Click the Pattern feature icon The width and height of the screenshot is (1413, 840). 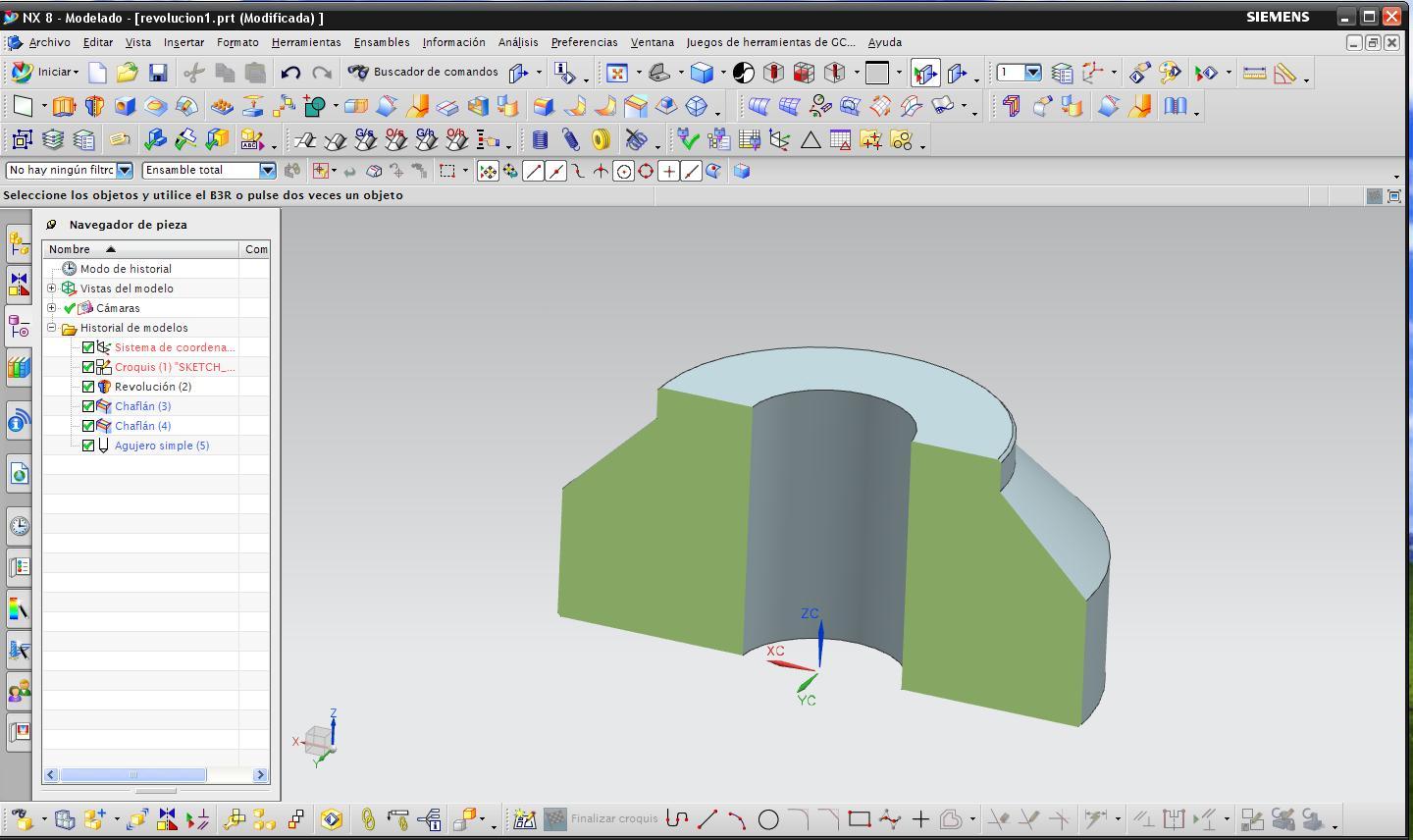click(222, 106)
